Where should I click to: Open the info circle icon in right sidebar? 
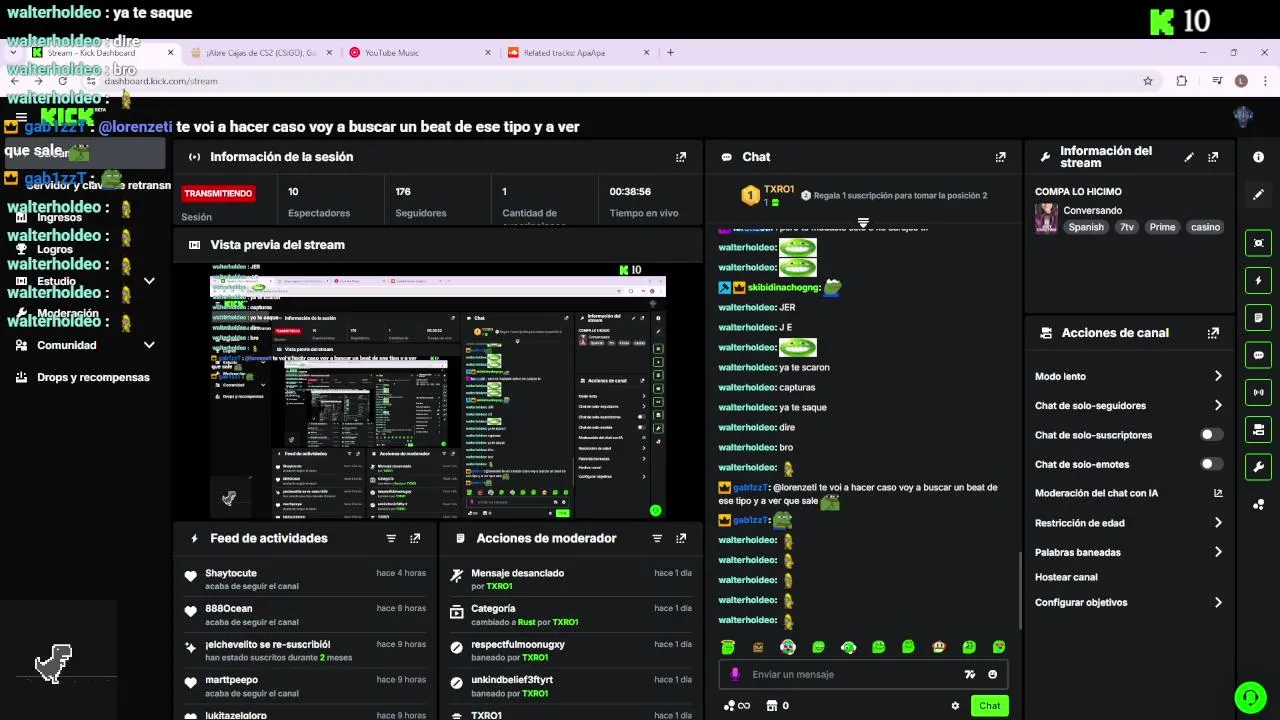[x=1258, y=157]
